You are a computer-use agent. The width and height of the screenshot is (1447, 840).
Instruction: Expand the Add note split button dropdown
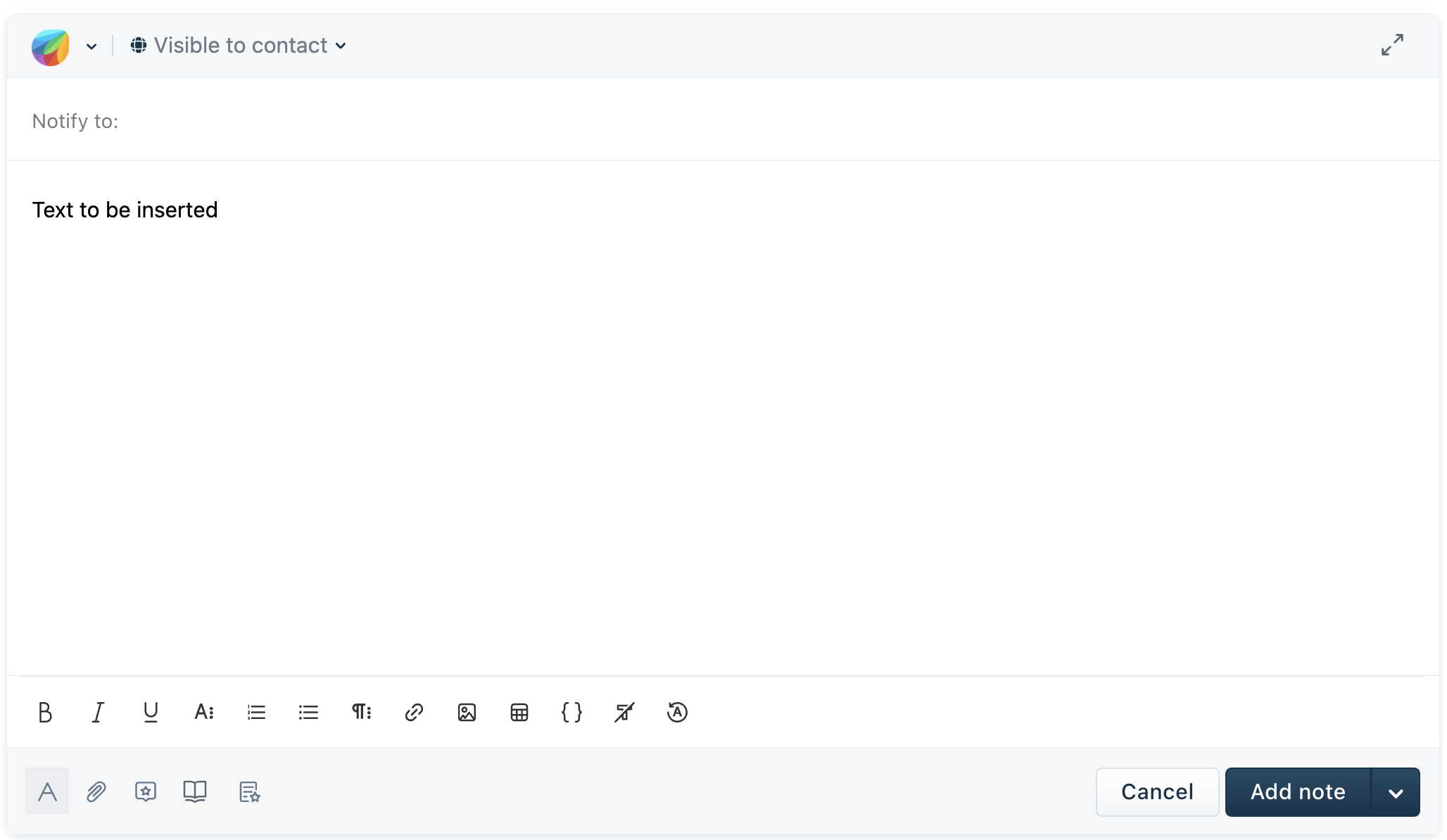coord(1398,792)
